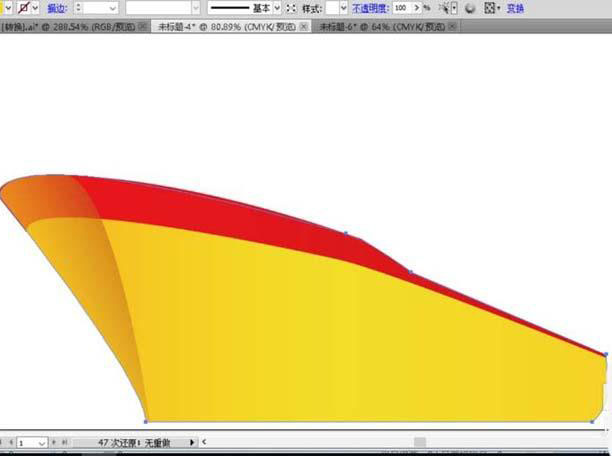
Task: Click the next artboard arrow
Action: click(x=54, y=442)
